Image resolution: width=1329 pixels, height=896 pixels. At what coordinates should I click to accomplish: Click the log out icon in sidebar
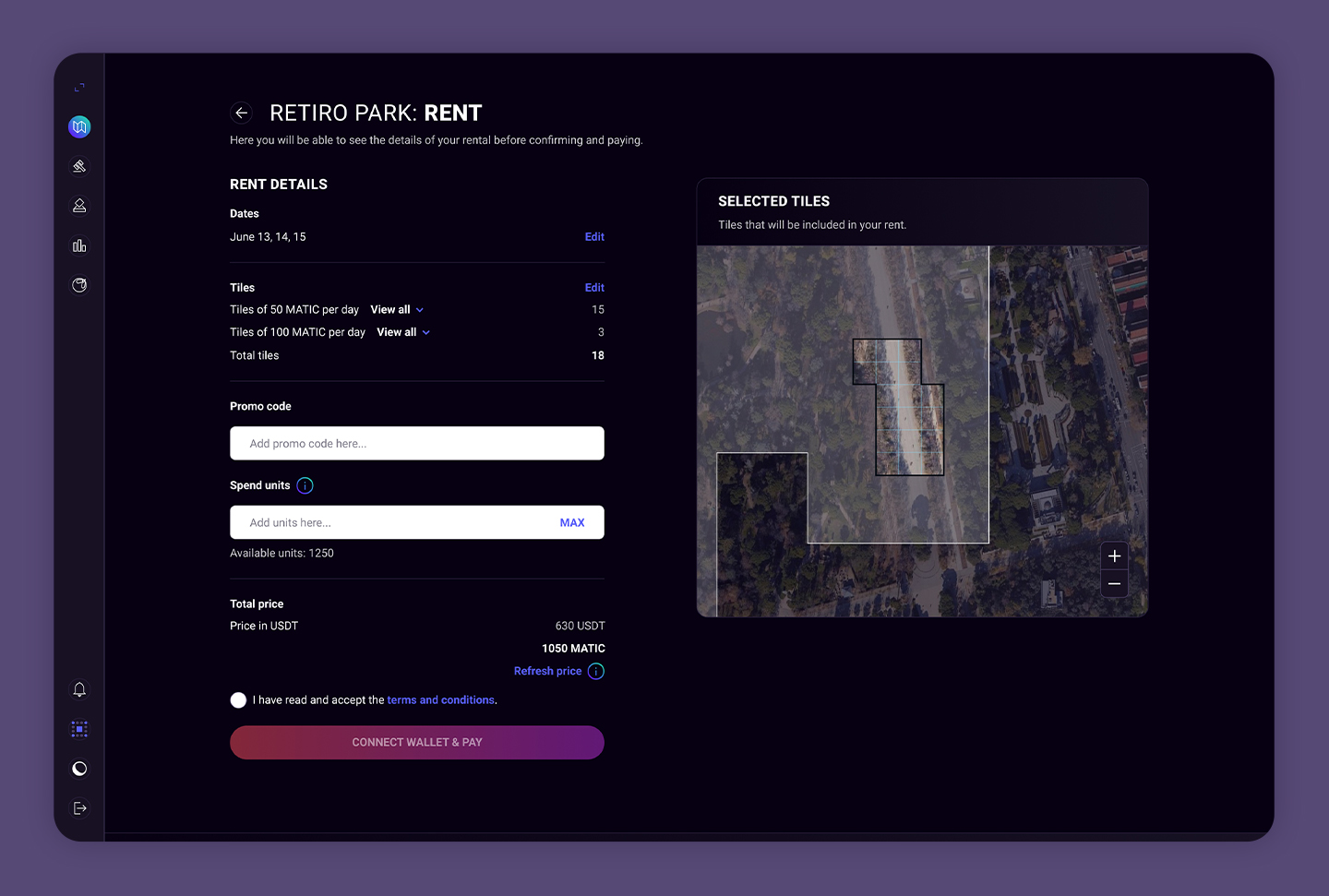coord(79,808)
